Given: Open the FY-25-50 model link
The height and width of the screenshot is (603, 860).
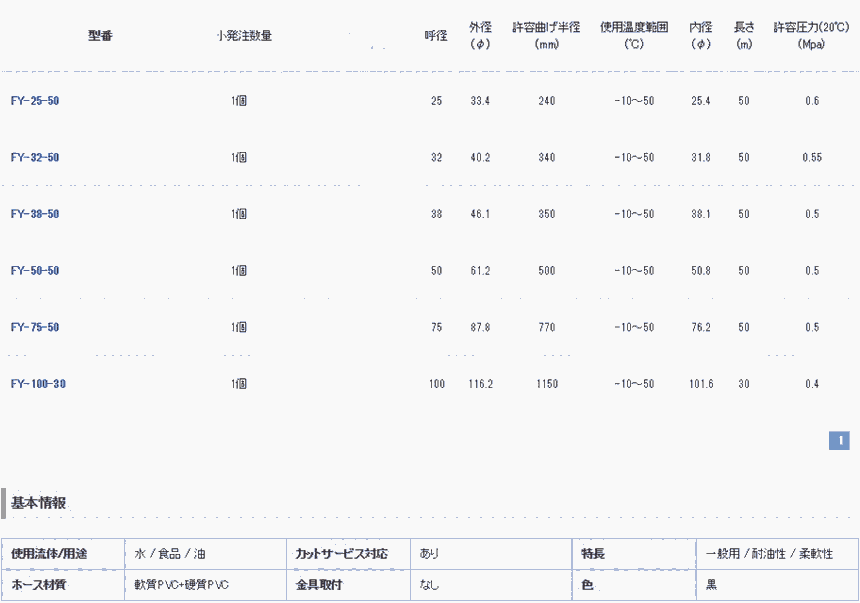Looking at the screenshot, I should click(35, 101).
